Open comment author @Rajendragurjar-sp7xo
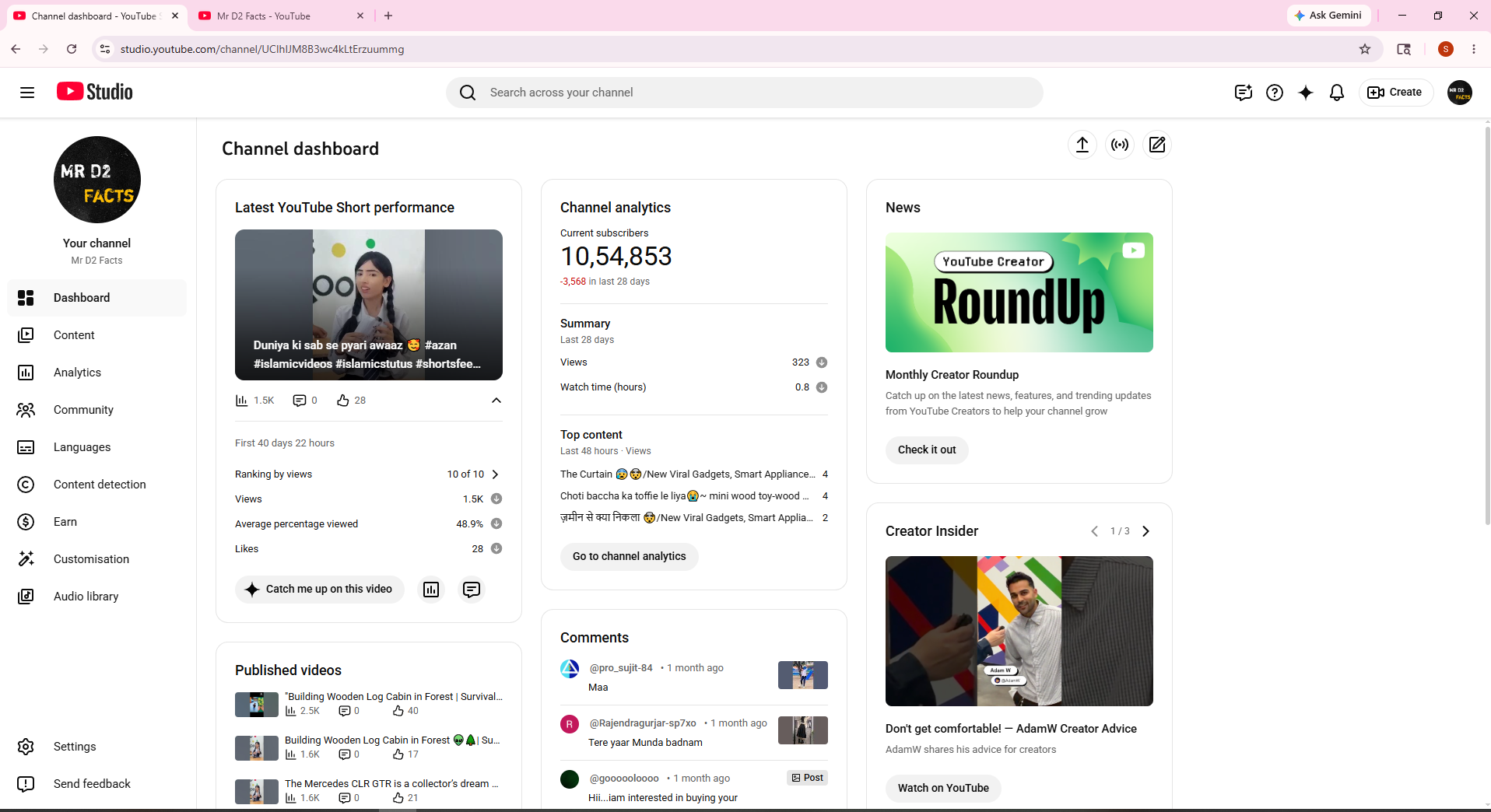 [x=643, y=723]
